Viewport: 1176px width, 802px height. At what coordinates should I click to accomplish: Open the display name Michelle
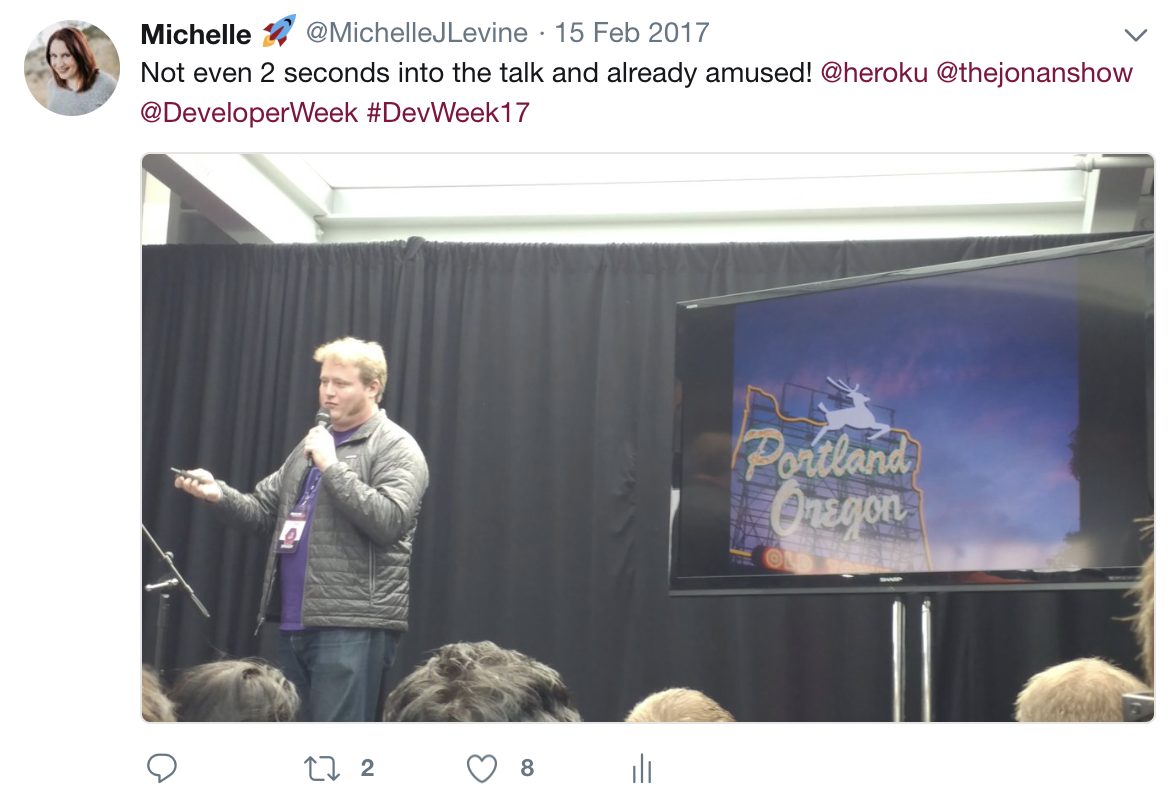click(x=196, y=35)
